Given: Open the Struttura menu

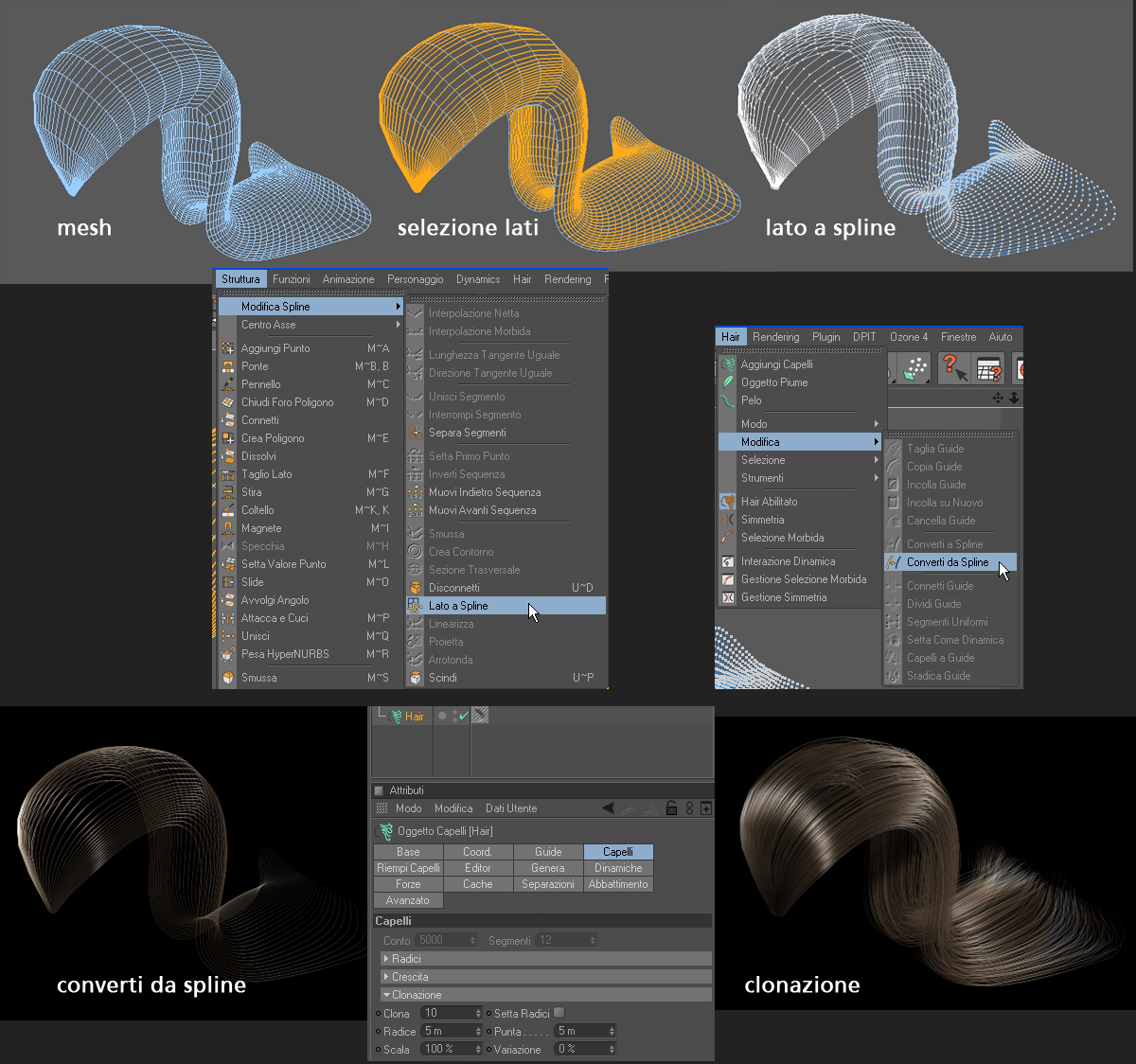Looking at the screenshot, I should (240, 279).
